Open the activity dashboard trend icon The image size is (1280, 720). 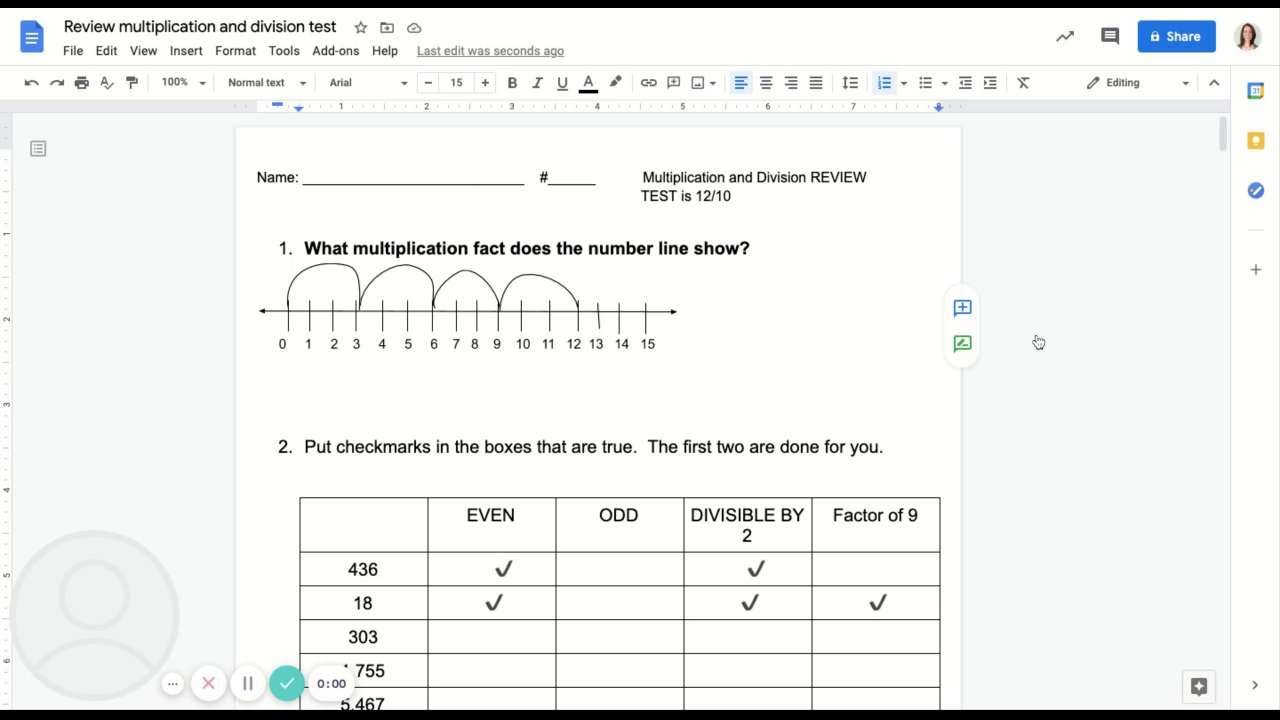point(1065,36)
